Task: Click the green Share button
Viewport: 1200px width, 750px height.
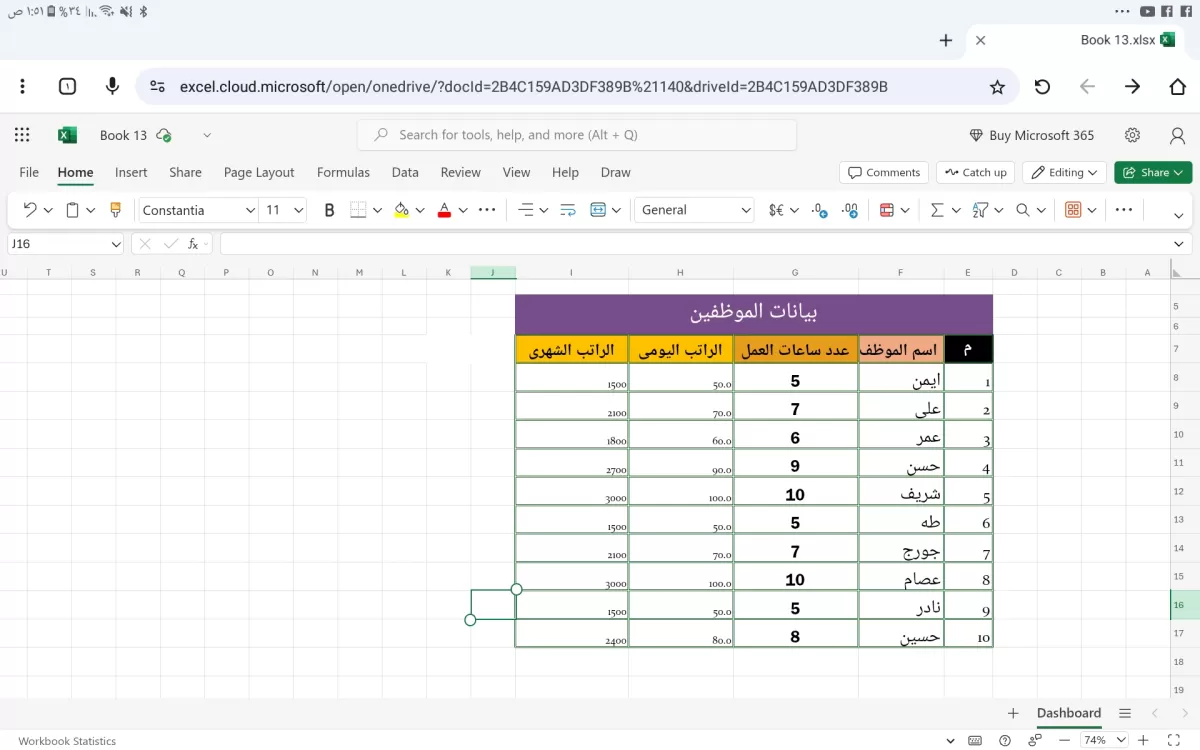Action: coord(1153,172)
